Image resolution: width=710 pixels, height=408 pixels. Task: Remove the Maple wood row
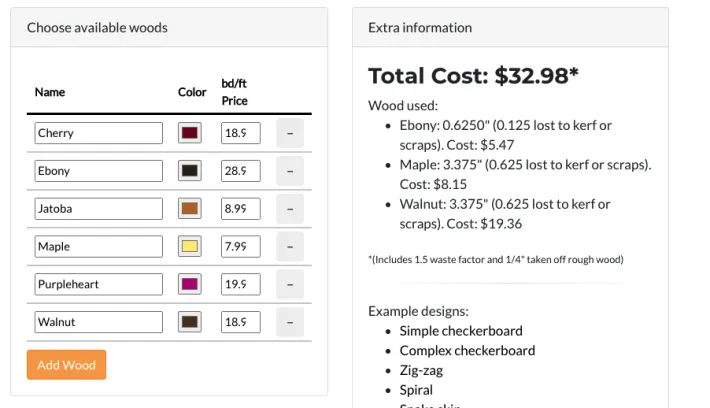click(x=290, y=247)
